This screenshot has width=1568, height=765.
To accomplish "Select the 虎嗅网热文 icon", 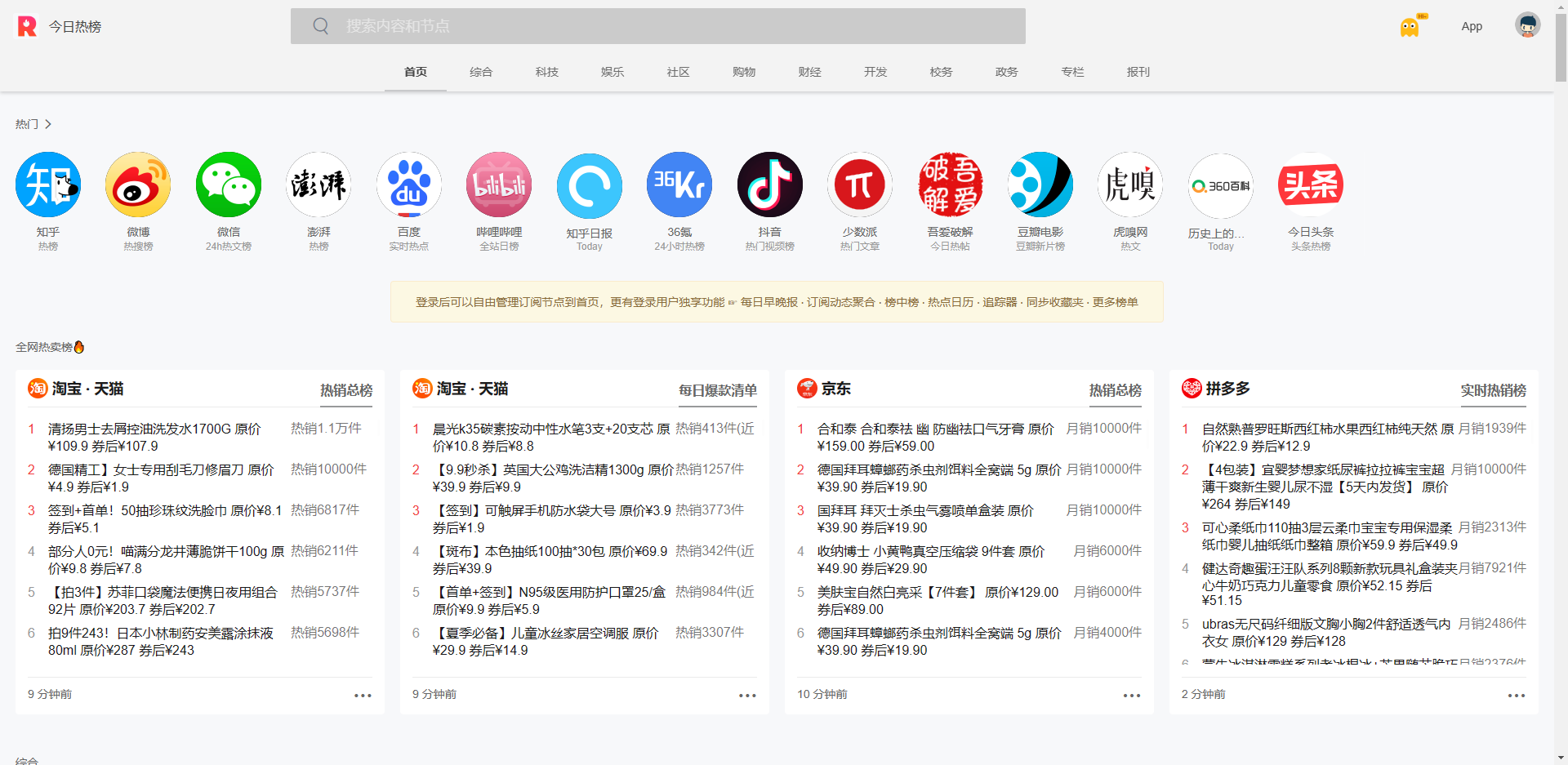I will 1130,185.
